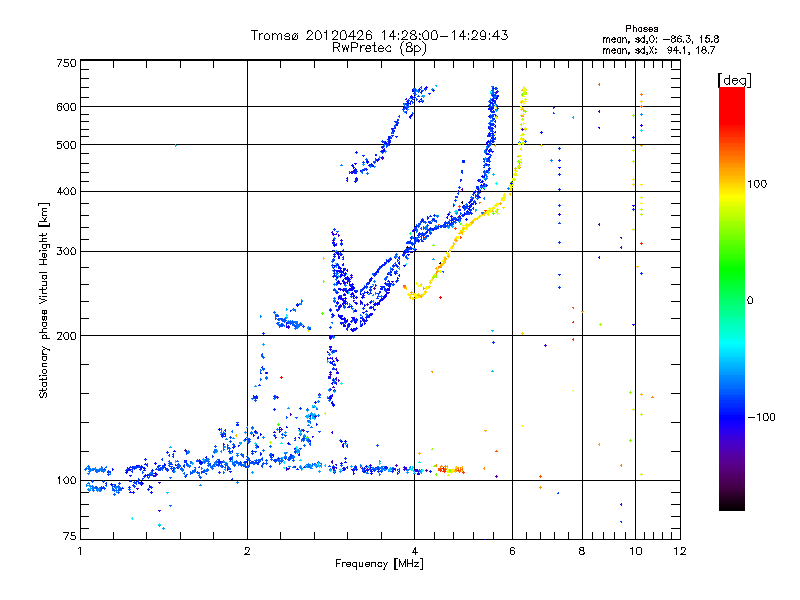Click the x-axis tick label "12"
This screenshot has height=600, width=800.
pyautogui.click(x=680, y=551)
